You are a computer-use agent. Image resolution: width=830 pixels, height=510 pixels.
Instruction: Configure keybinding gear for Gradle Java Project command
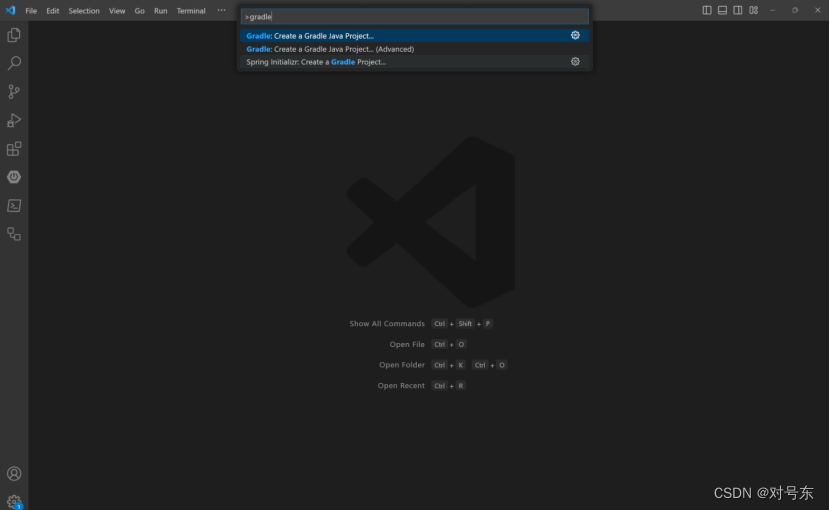coord(575,35)
